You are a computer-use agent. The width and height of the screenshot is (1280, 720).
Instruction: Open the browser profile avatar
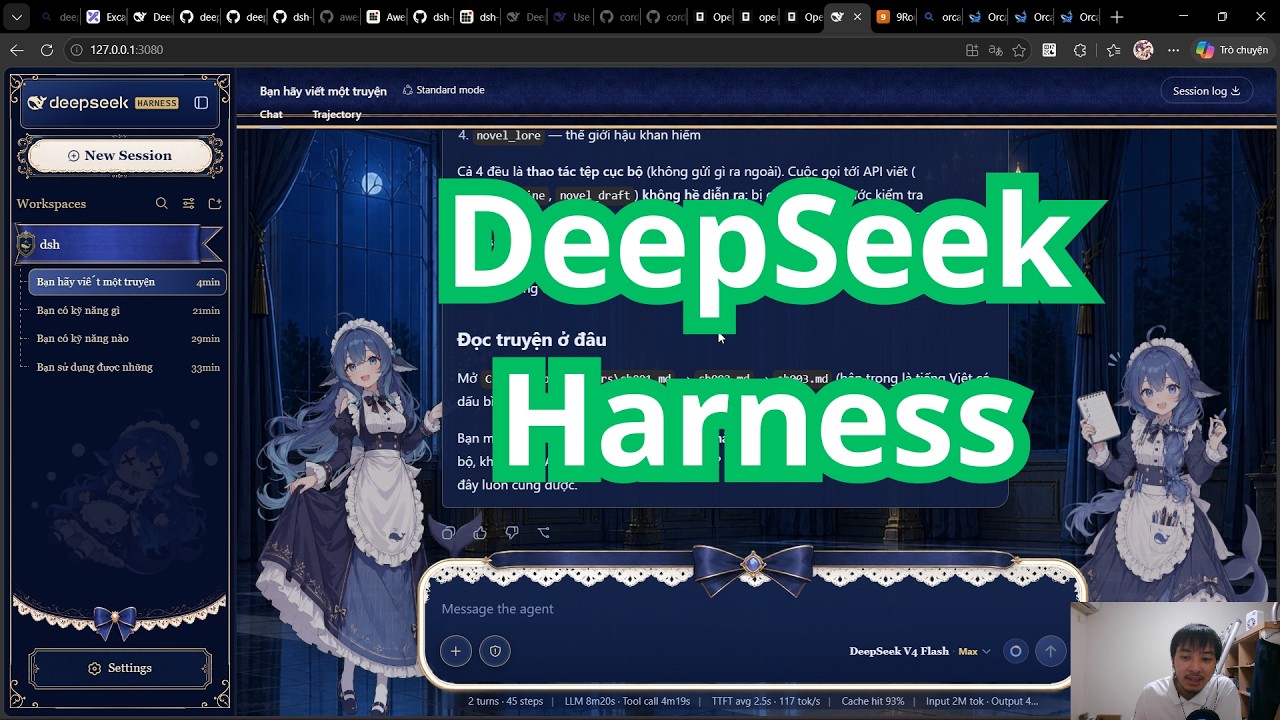(x=1144, y=50)
